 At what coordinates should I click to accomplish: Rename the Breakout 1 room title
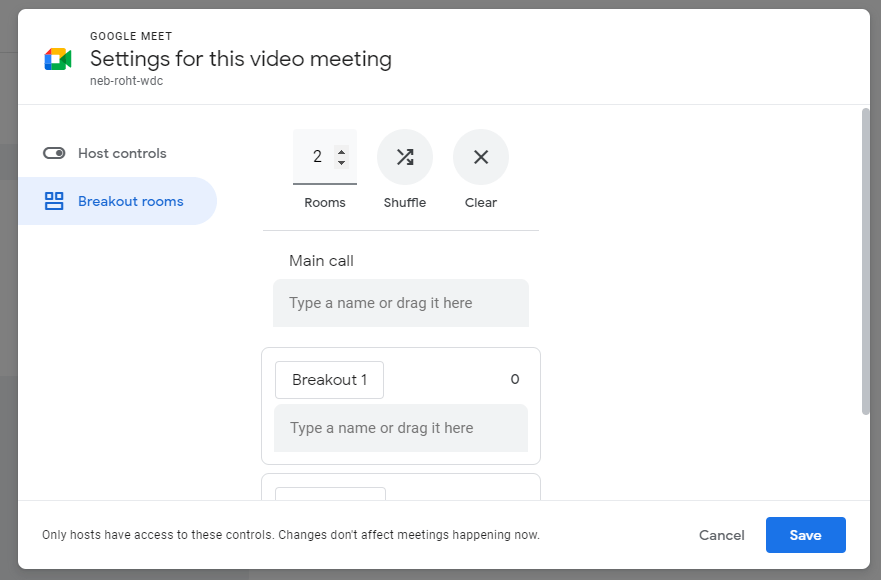329,380
